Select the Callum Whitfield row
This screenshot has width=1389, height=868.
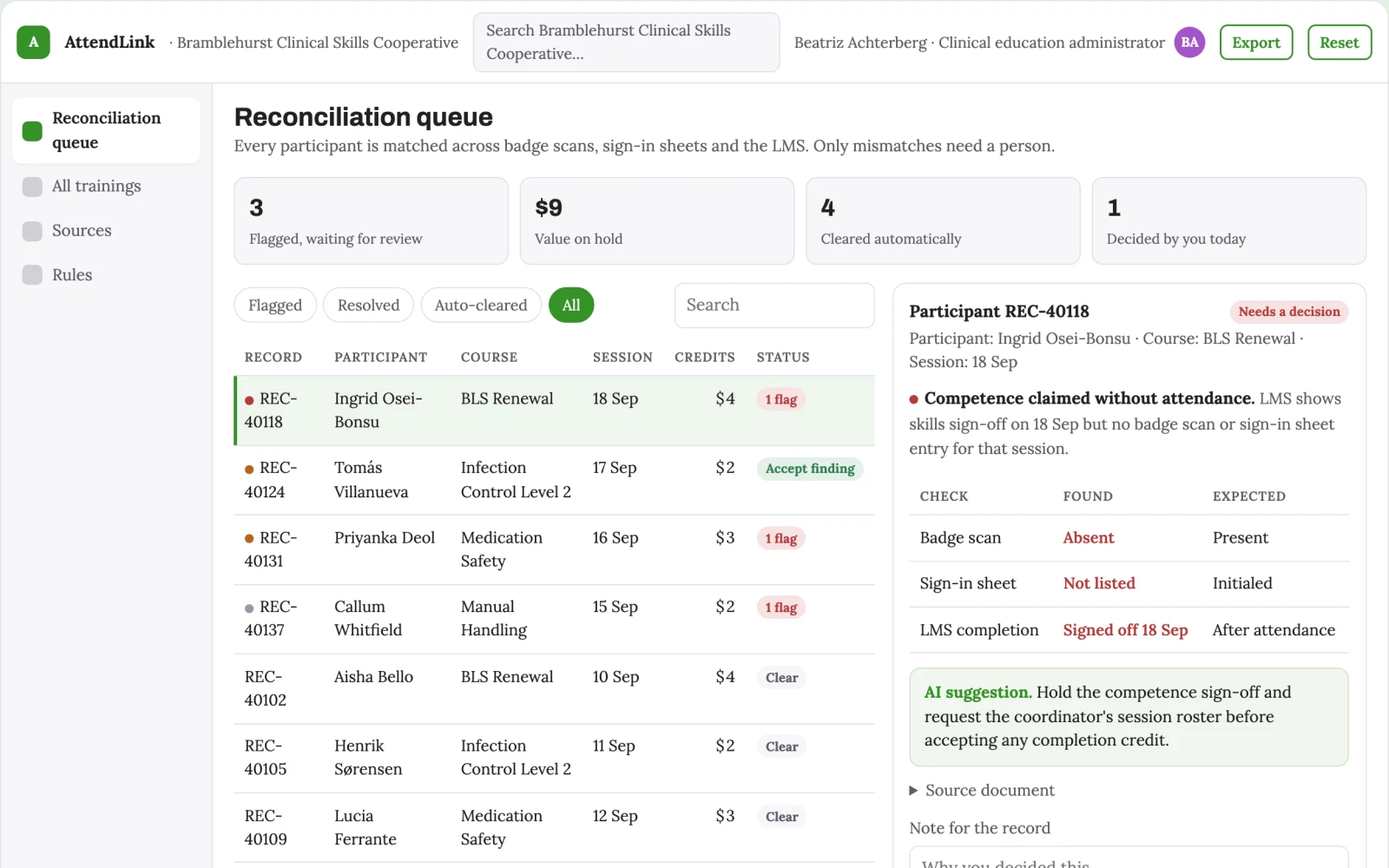554,619
